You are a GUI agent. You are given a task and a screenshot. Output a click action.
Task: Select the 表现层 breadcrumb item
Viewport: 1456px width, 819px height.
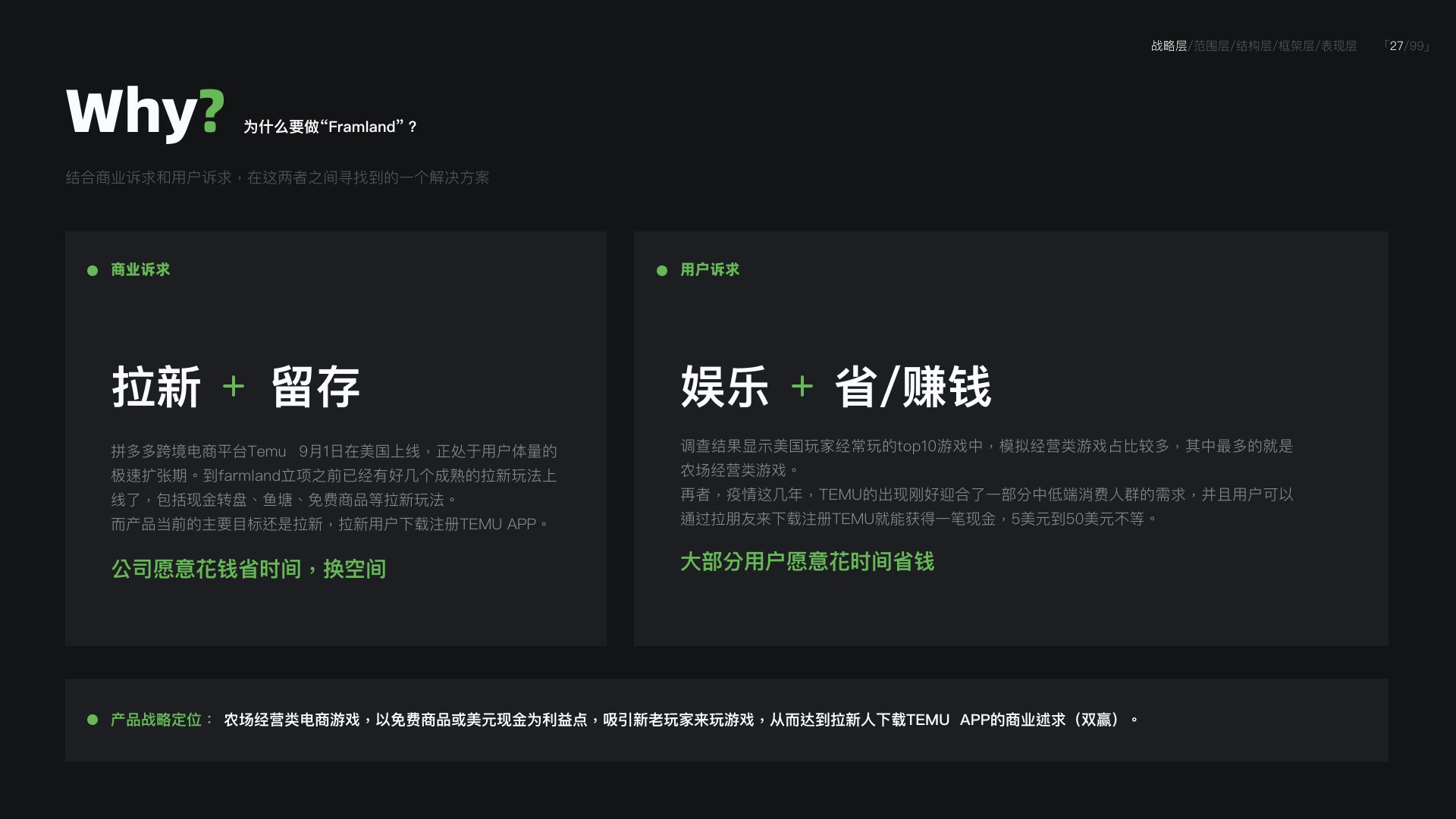[1338, 46]
